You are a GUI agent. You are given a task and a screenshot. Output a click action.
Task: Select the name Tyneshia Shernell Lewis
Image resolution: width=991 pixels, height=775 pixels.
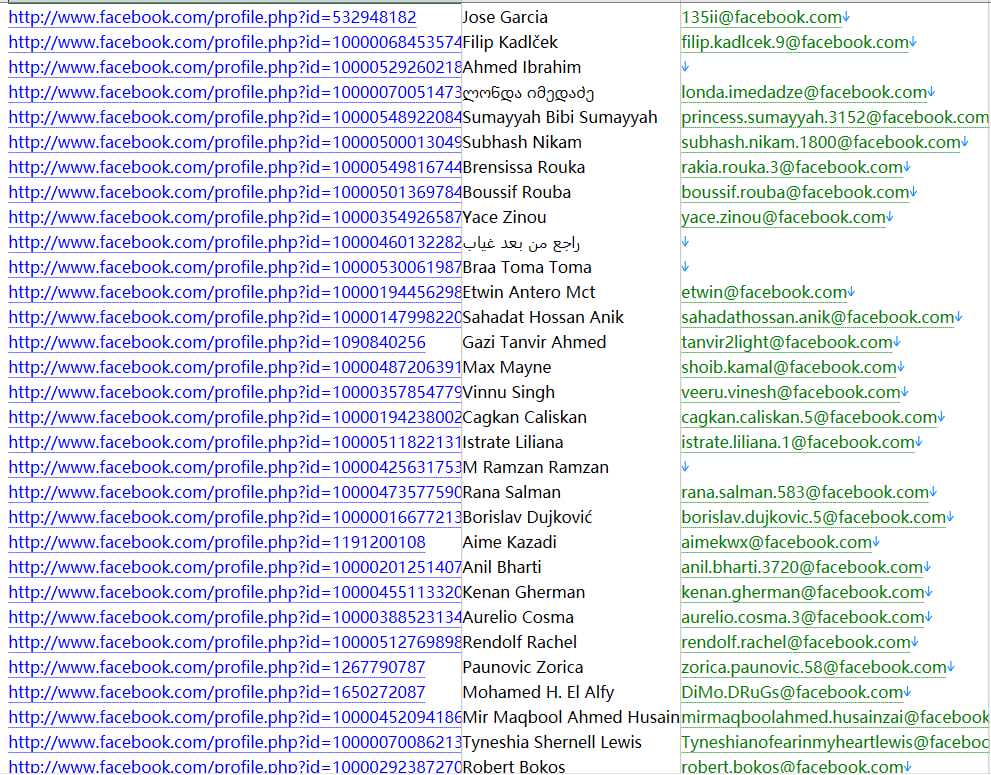(552, 742)
